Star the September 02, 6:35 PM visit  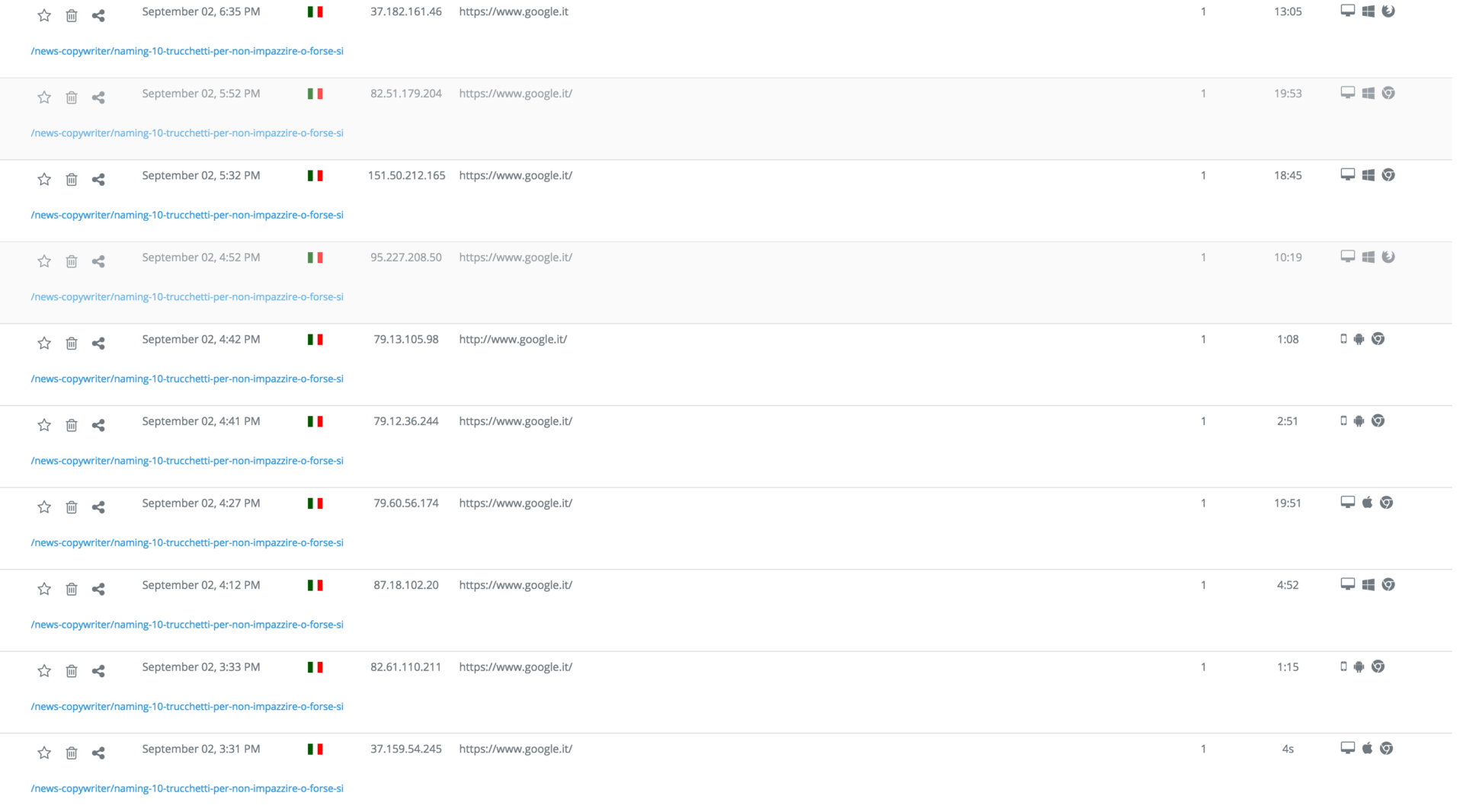pyautogui.click(x=44, y=15)
